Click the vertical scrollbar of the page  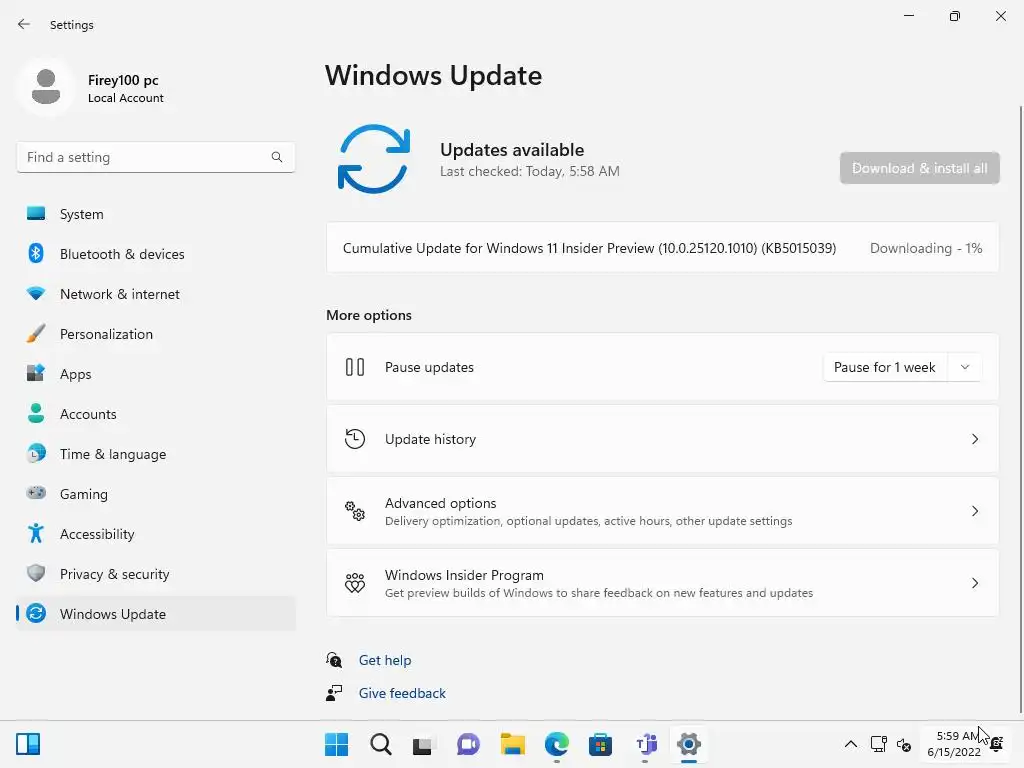pyautogui.click(x=1020, y=409)
